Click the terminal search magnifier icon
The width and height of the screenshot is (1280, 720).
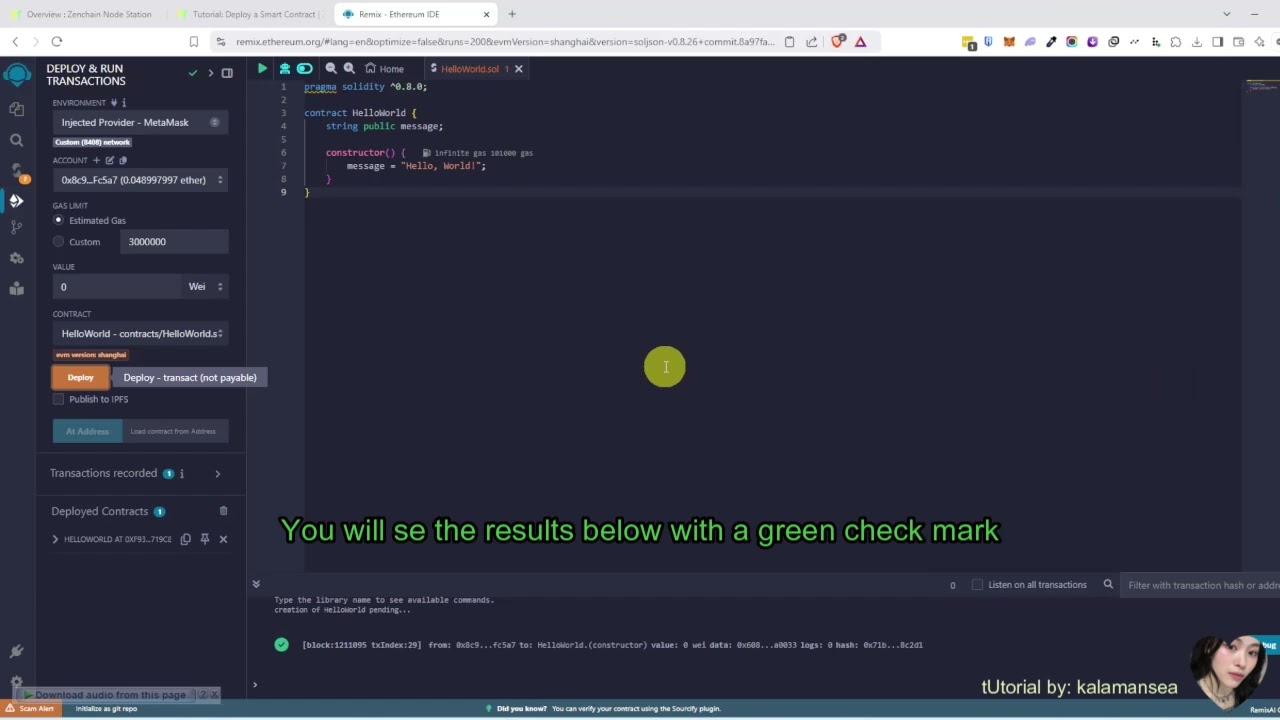tap(1108, 584)
